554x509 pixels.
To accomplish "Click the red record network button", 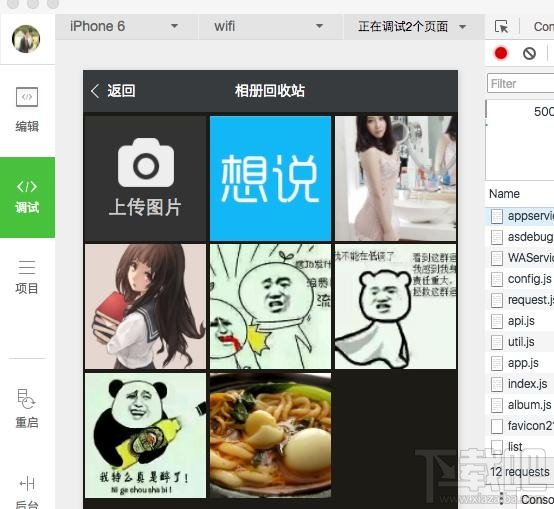I will (x=501, y=53).
